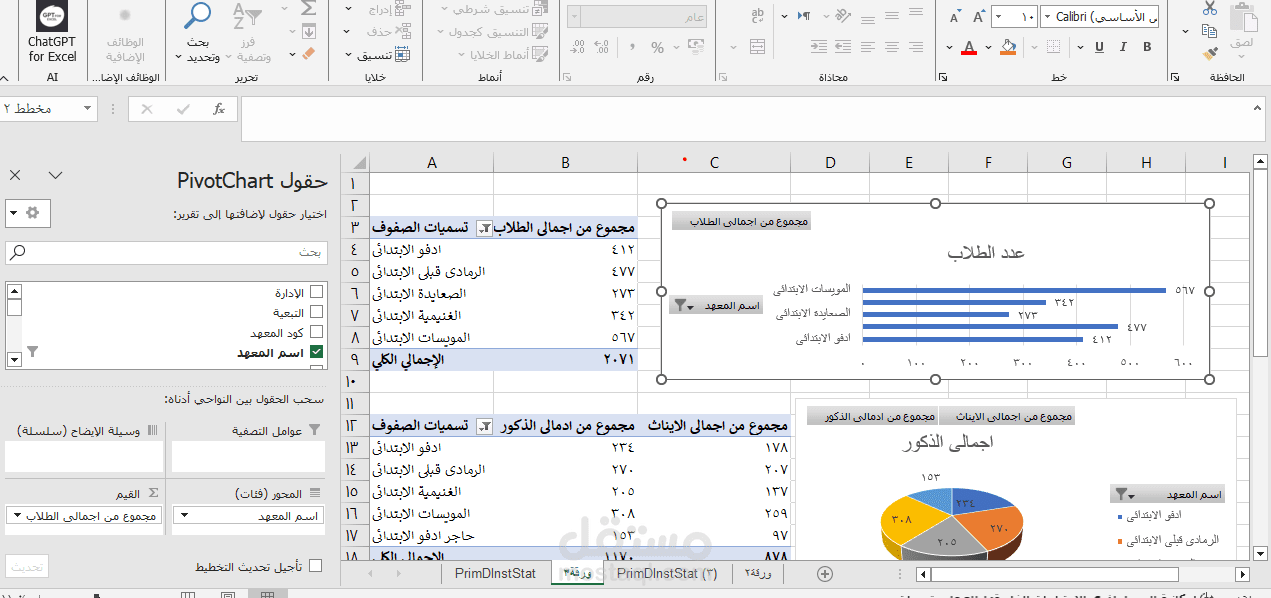Select column header C
This screenshot has height=598, width=1271.
[714, 163]
